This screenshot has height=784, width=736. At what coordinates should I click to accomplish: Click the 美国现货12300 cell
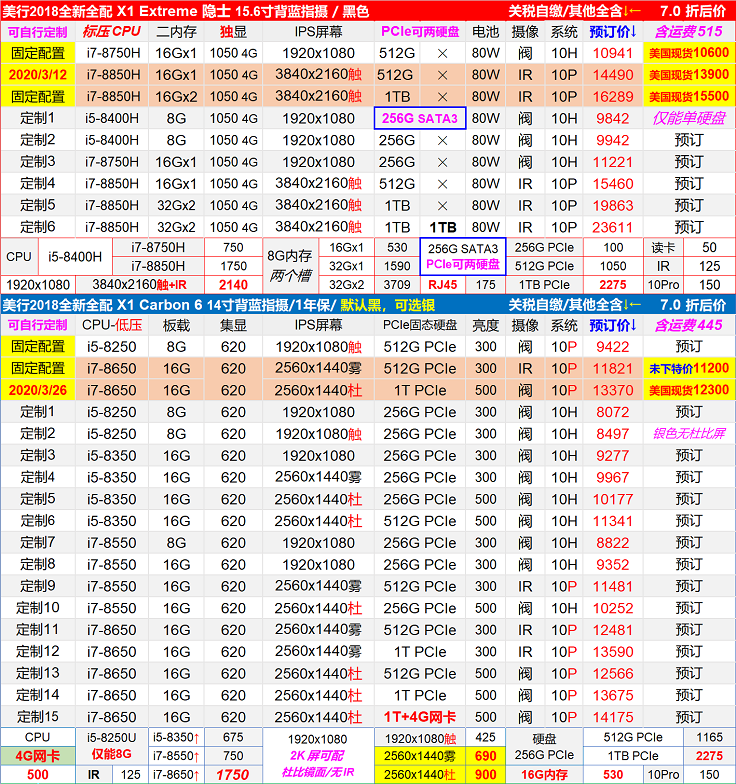coord(689,390)
